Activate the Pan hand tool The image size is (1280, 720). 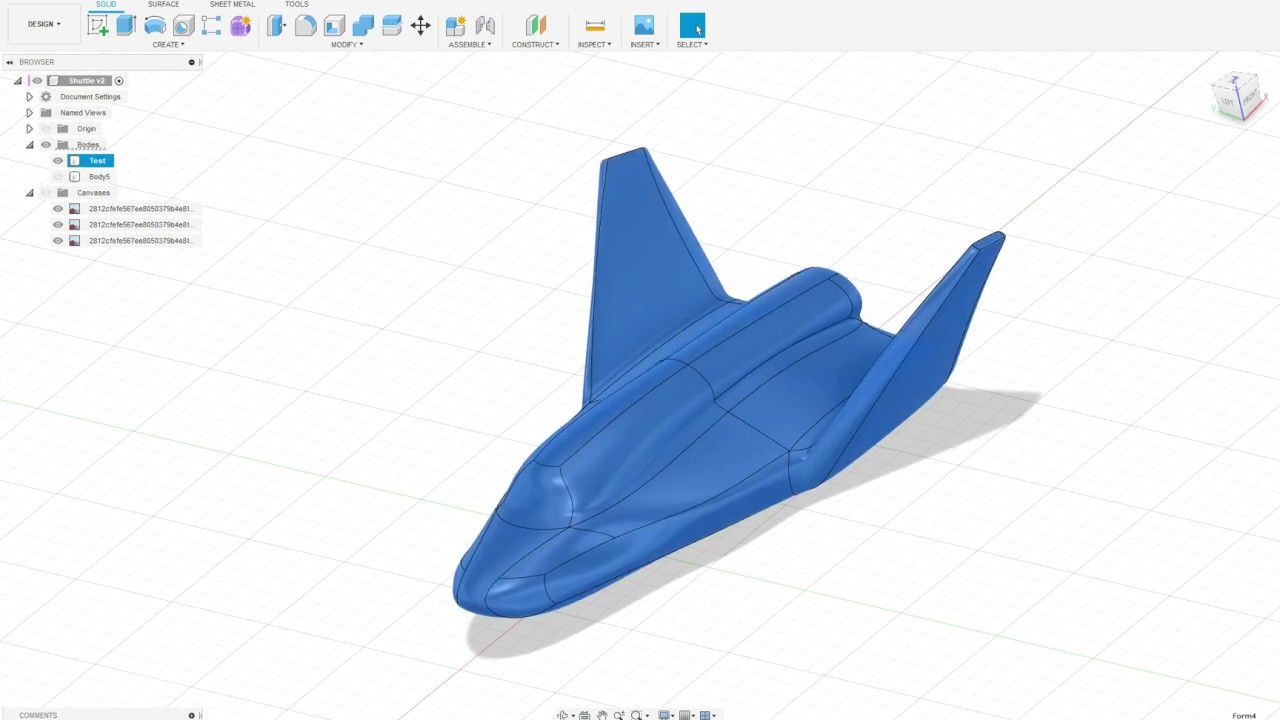coord(602,715)
